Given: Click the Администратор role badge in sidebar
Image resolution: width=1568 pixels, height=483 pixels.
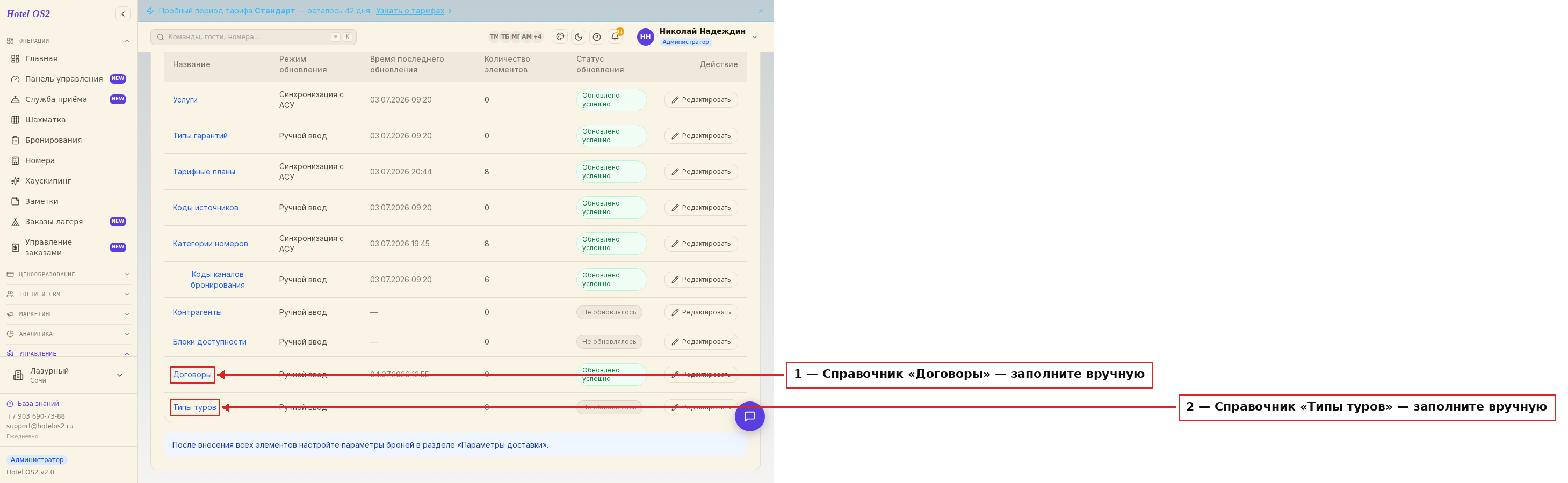Looking at the screenshot, I should coord(37,460).
